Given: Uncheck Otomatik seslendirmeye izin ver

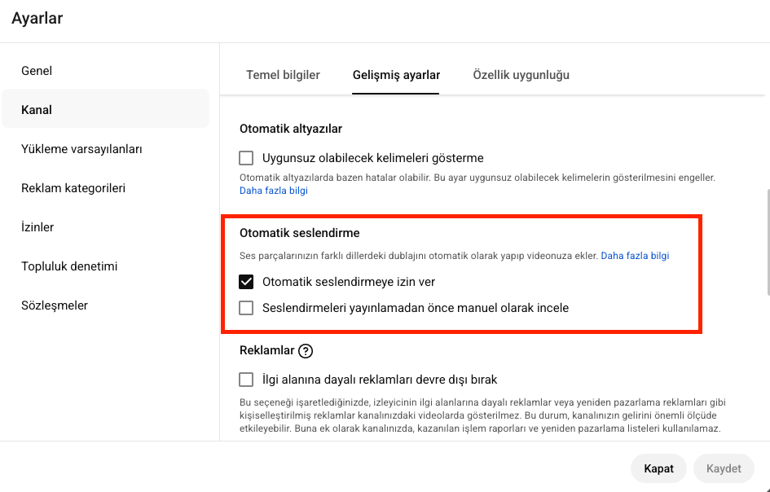Looking at the screenshot, I should pos(247,282).
